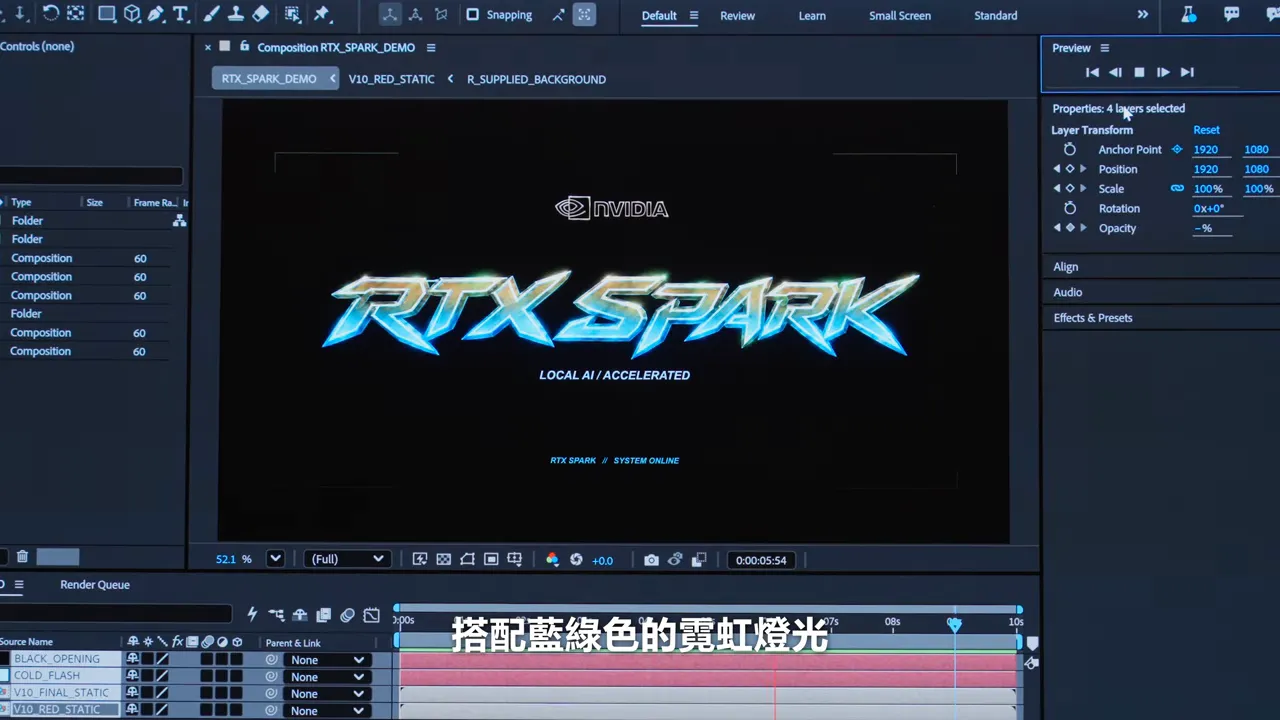The image size is (1280, 720).
Task: Select the Horizontal Type tool
Action: [181, 14]
